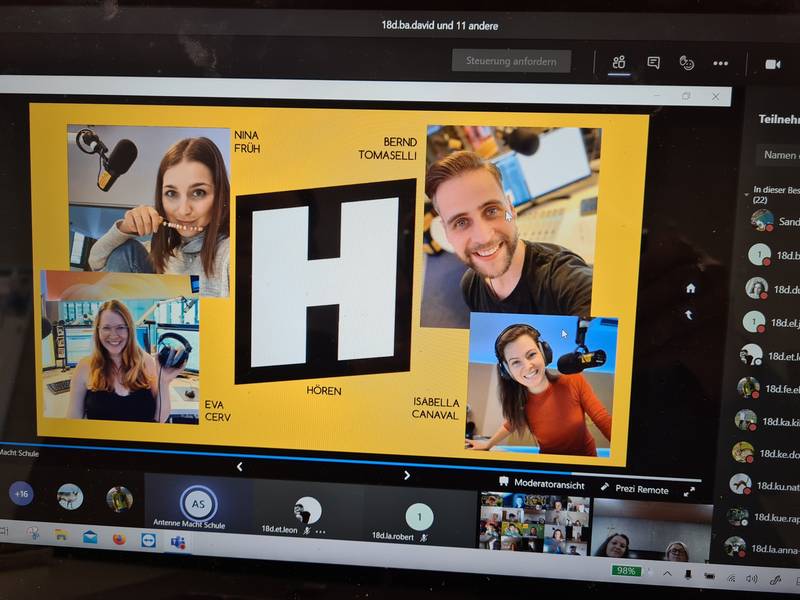Click the Prezi home icon
Viewport: 800px width, 600px height.
pos(691,289)
